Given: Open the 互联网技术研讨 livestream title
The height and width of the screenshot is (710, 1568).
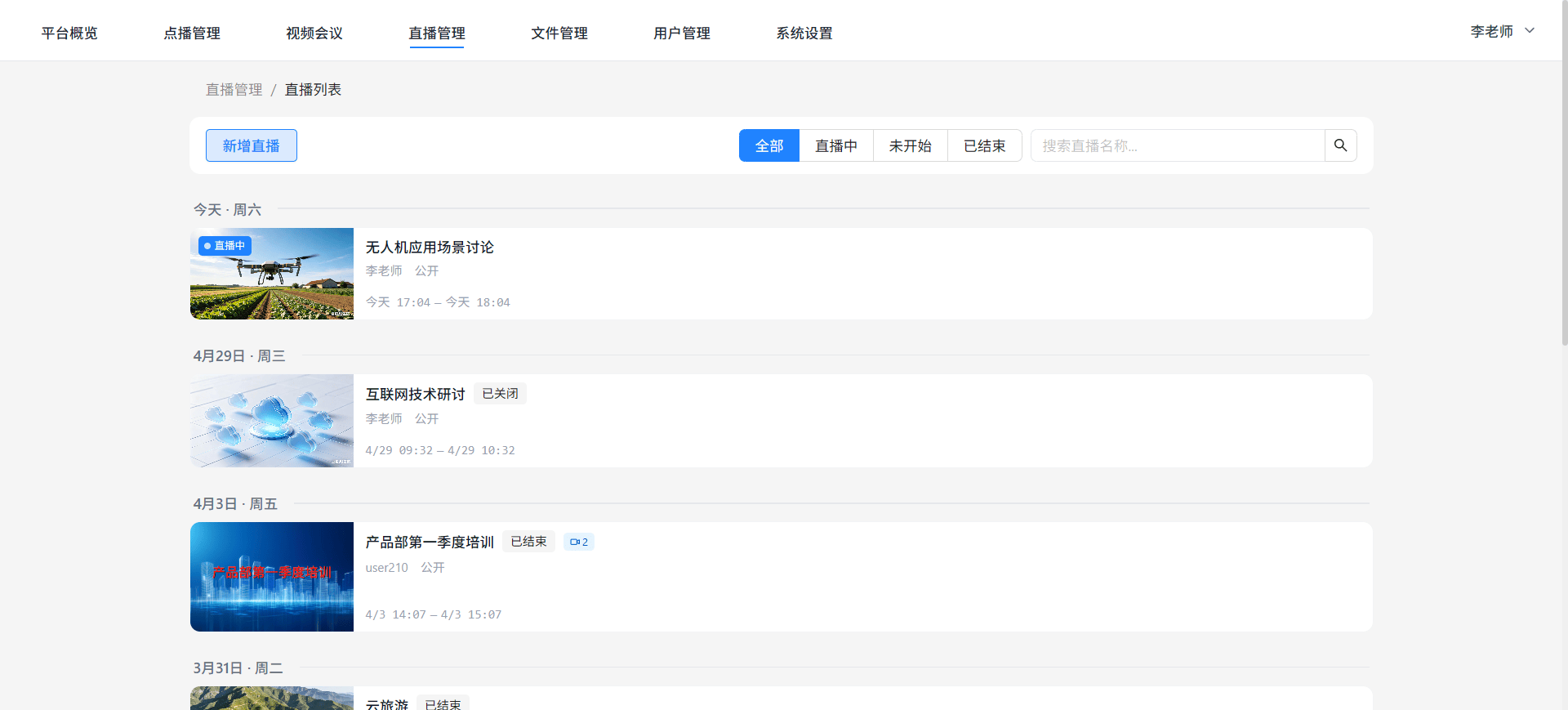Looking at the screenshot, I should pos(415,395).
